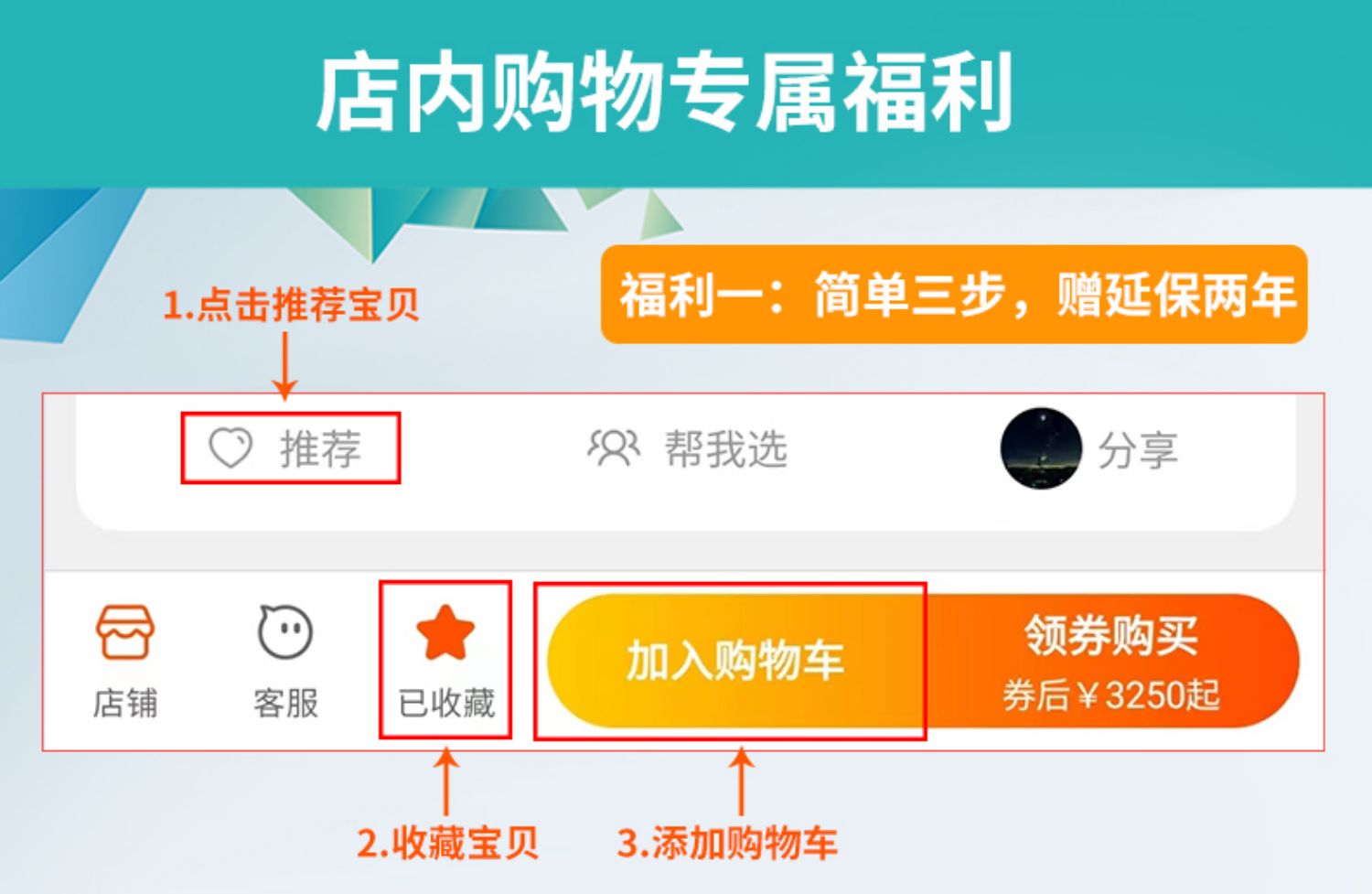Click the 1.点击推荐宝贝 annotation text
1372x894 pixels.
291,305
